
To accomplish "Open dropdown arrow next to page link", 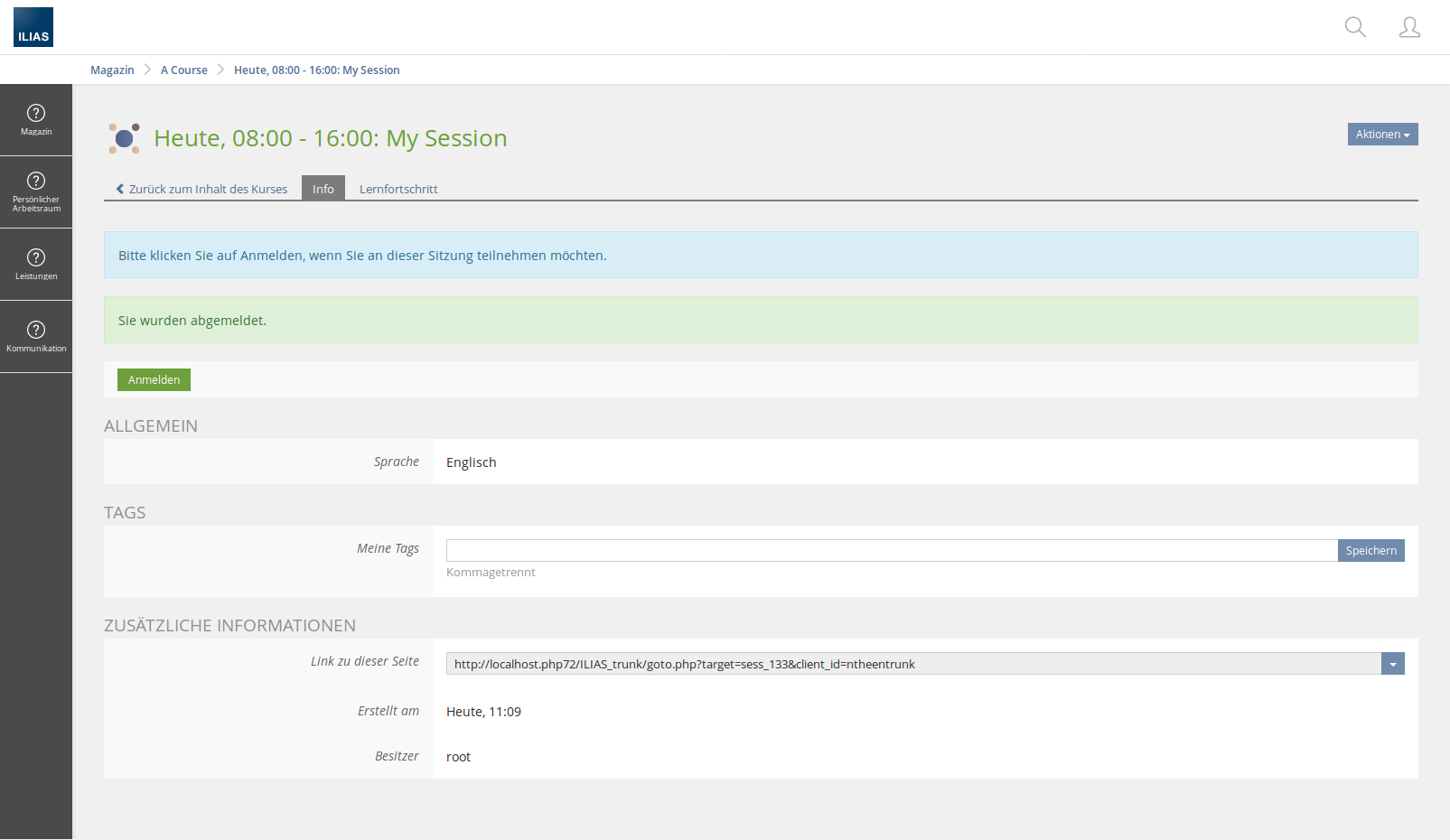I will click(1392, 664).
